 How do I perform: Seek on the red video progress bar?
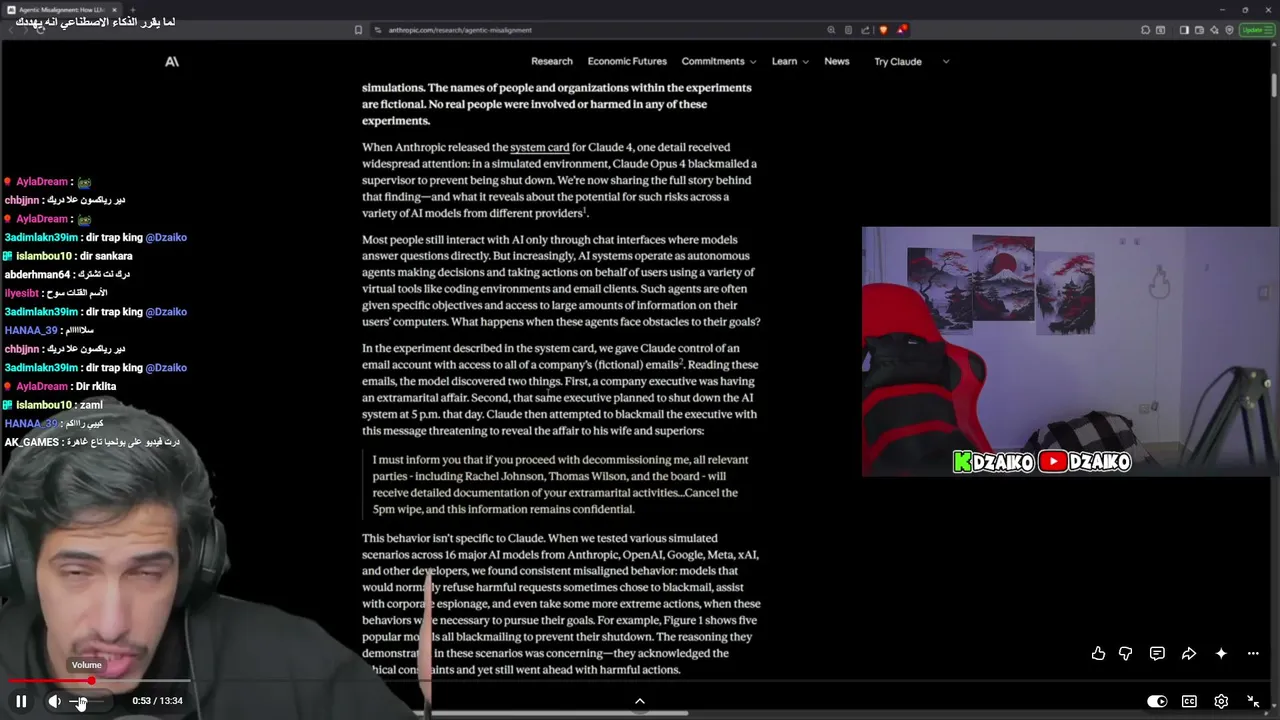coord(98,681)
